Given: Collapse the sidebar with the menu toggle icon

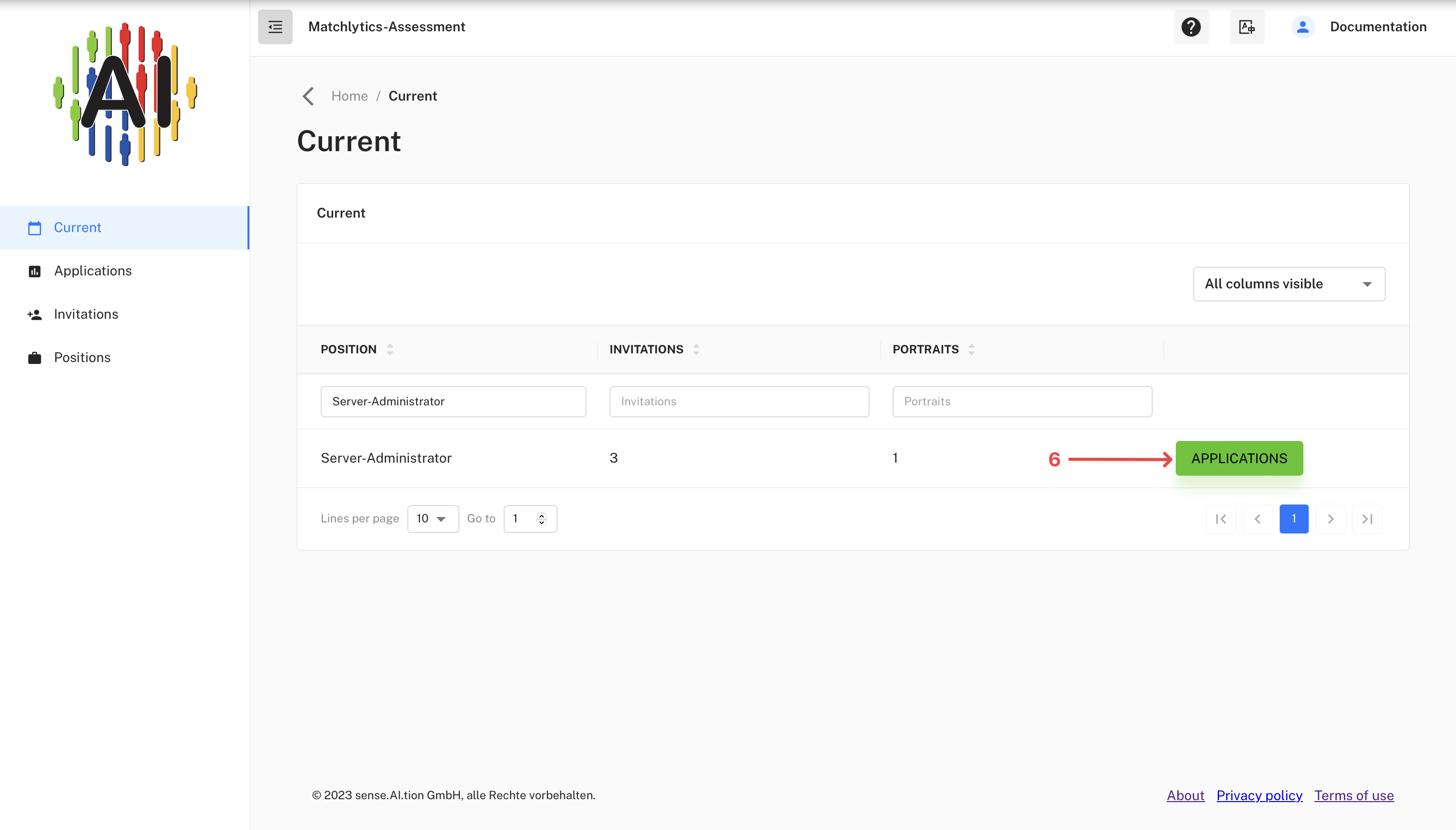Looking at the screenshot, I should pyautogui.click(x=275, y=27).
